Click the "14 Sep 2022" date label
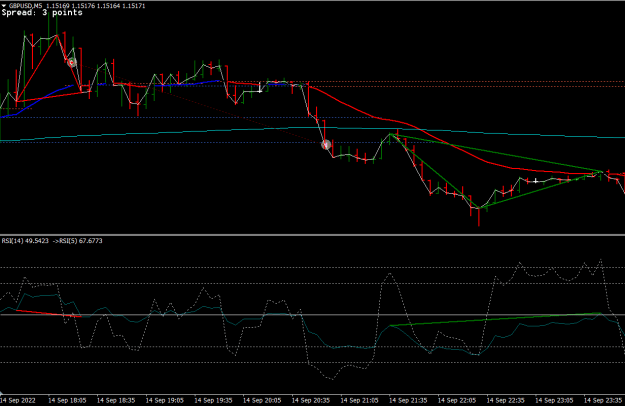 coord(18,400)
